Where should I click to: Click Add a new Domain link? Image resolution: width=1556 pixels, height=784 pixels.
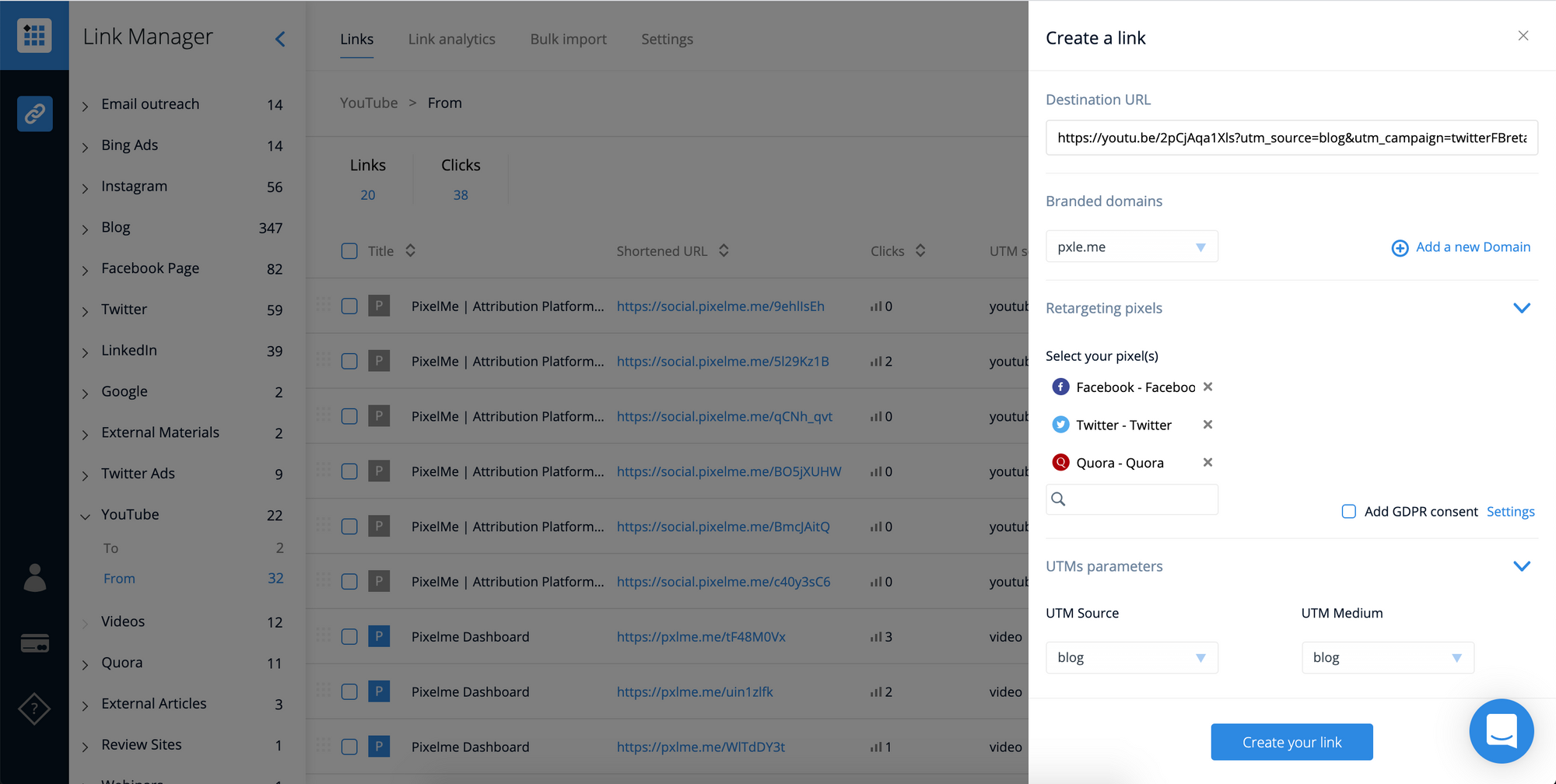1461,247
